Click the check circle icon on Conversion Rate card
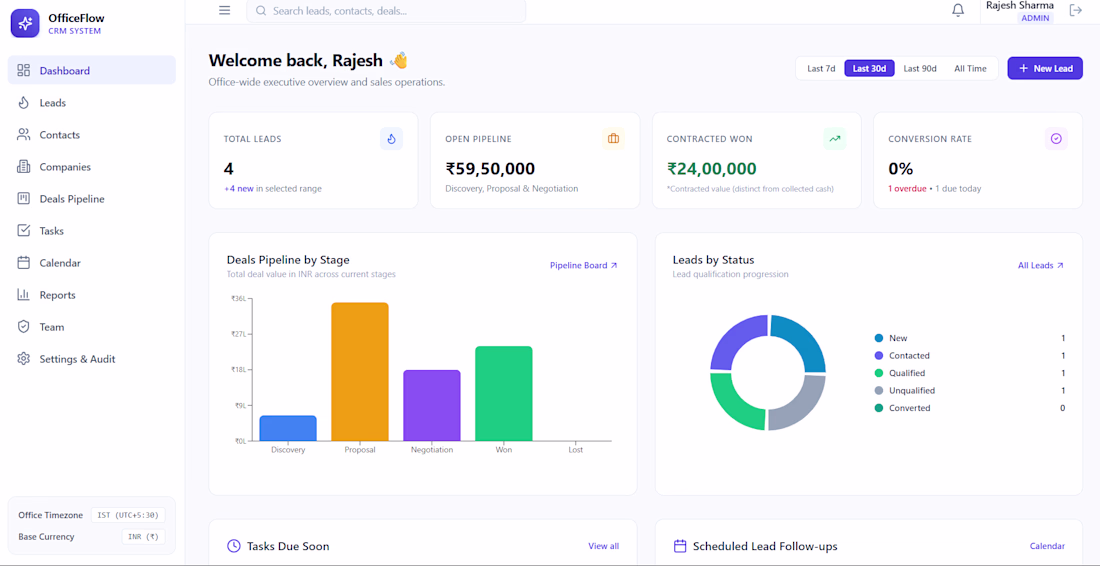 coord(1056,139)
